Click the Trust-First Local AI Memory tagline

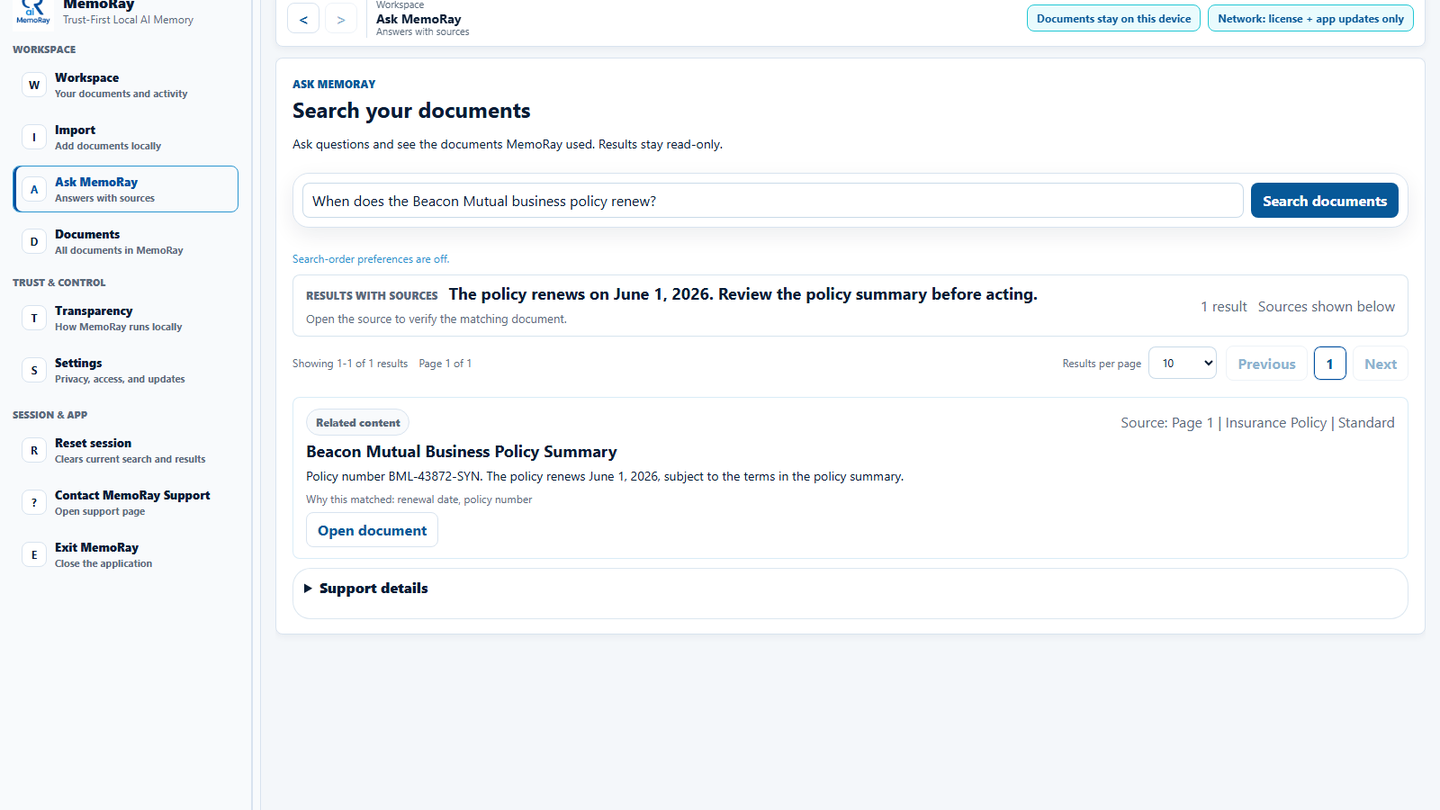tap(128, 20)
